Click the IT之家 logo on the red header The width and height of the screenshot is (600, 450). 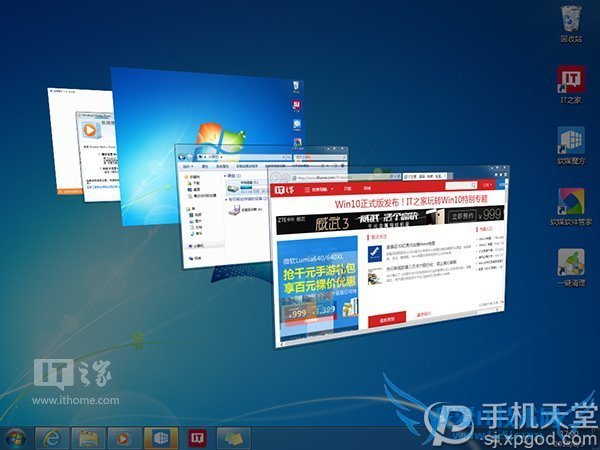(284, 189)
